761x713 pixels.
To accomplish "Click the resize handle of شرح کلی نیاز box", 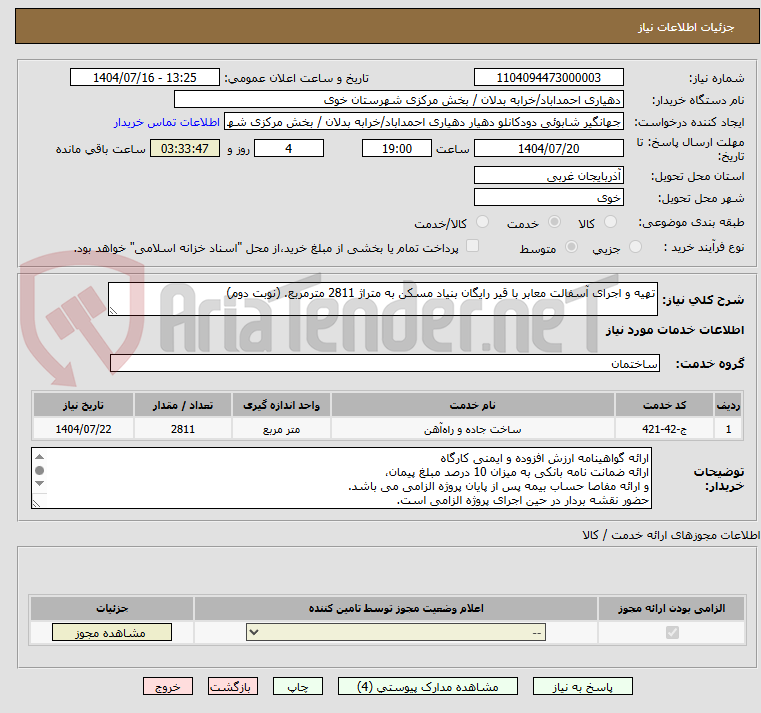I will click(113, 311).
